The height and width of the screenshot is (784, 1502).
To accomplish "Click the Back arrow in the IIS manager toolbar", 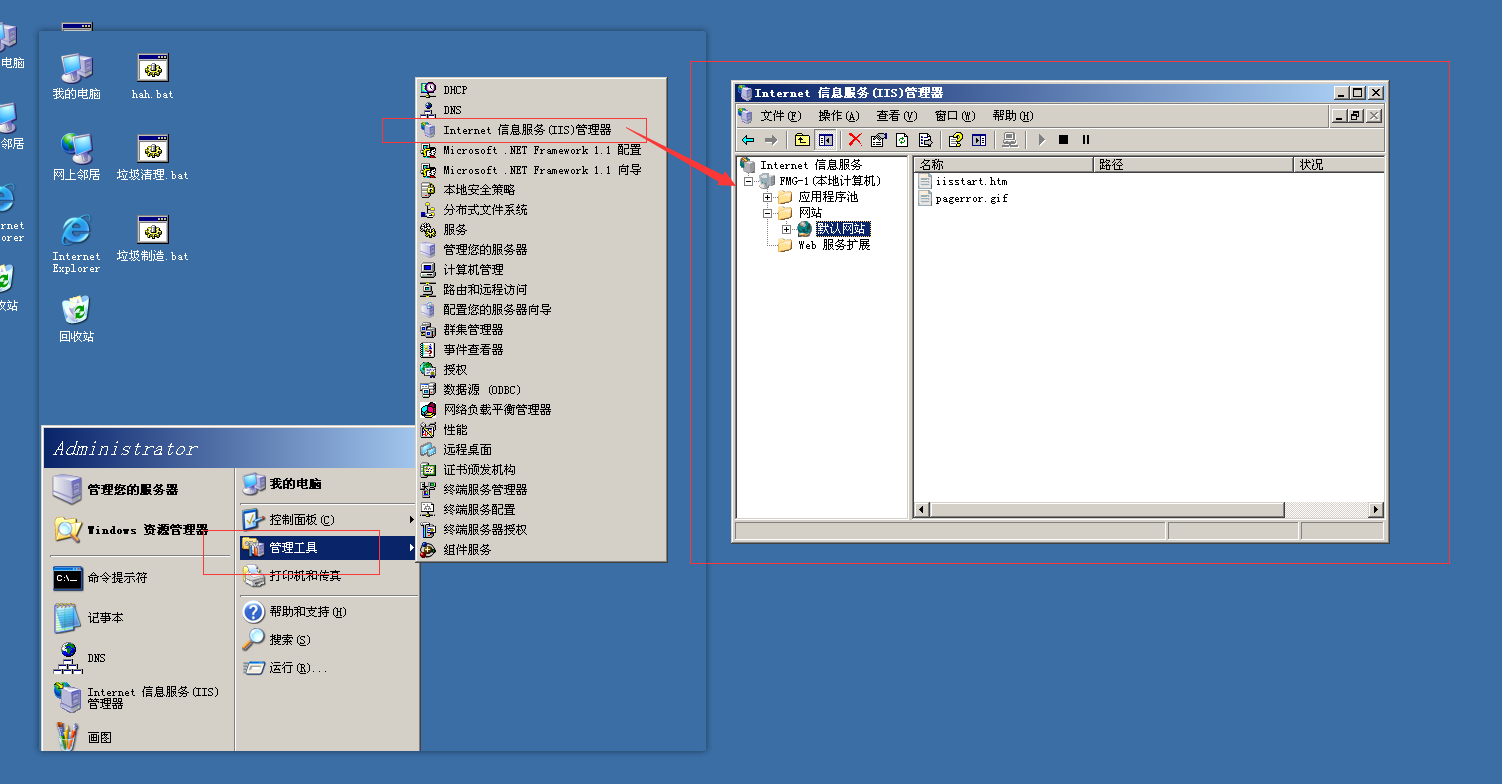I will coord(748,140).
